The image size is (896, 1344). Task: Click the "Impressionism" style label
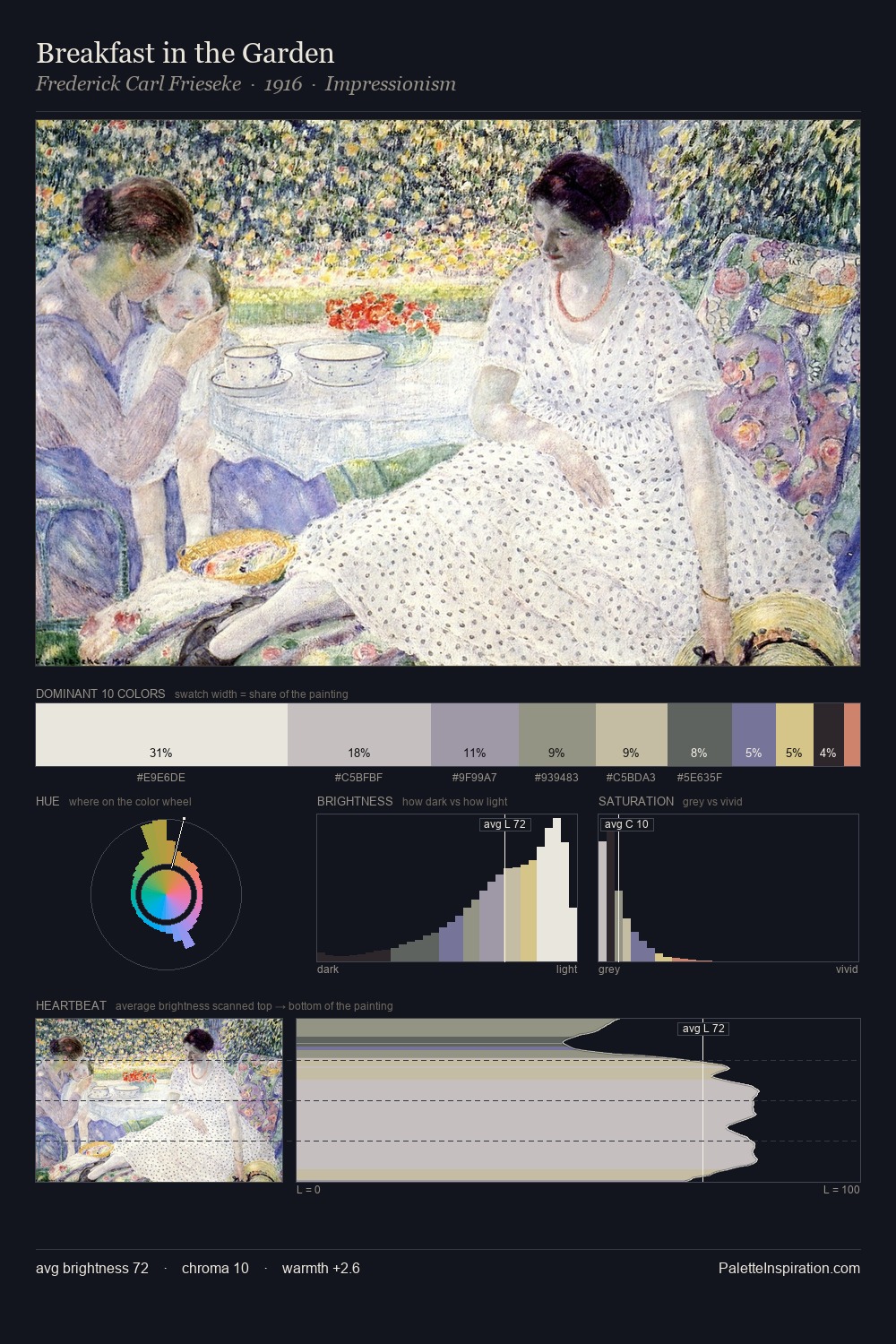(391, 84)
